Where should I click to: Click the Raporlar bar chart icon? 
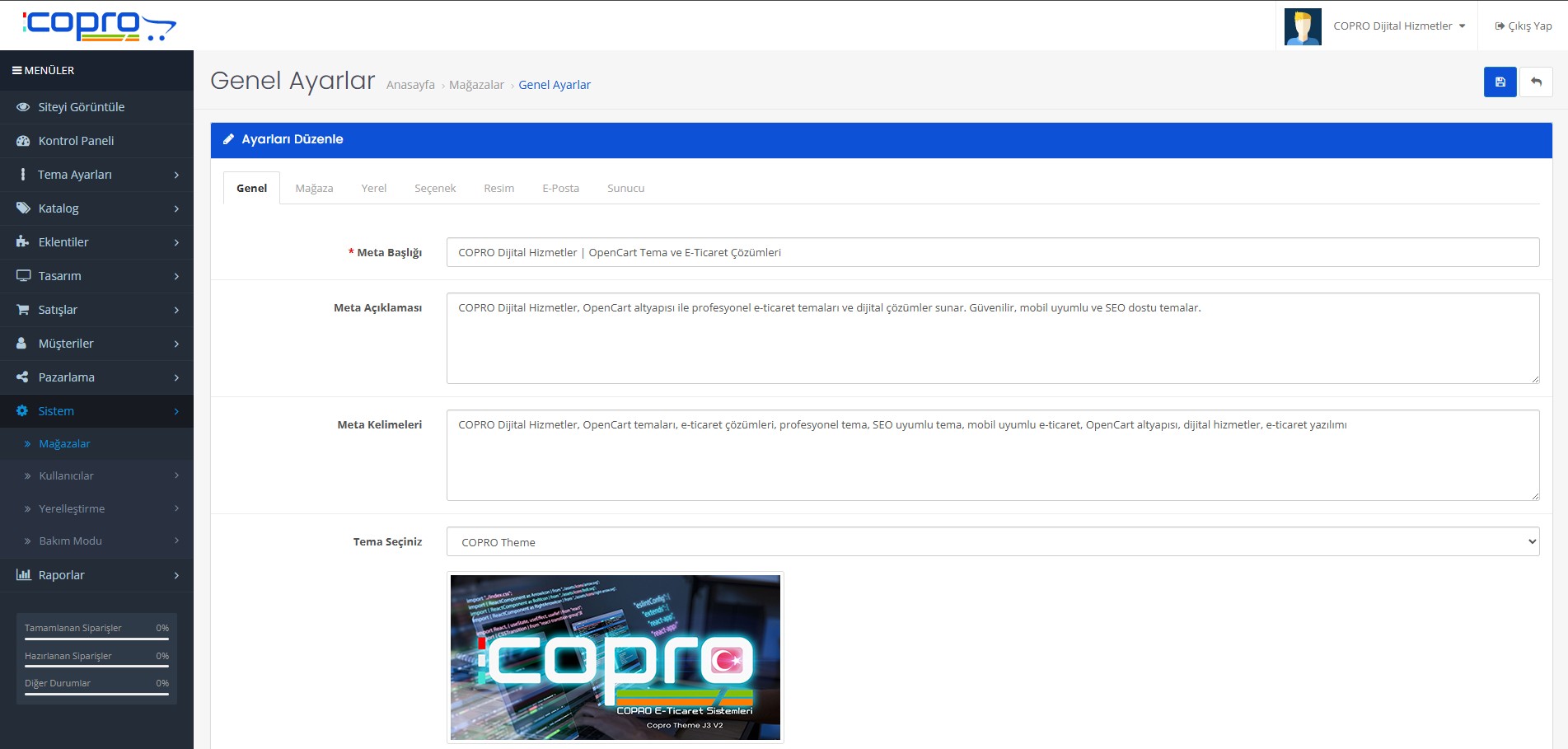click(23, 575)
